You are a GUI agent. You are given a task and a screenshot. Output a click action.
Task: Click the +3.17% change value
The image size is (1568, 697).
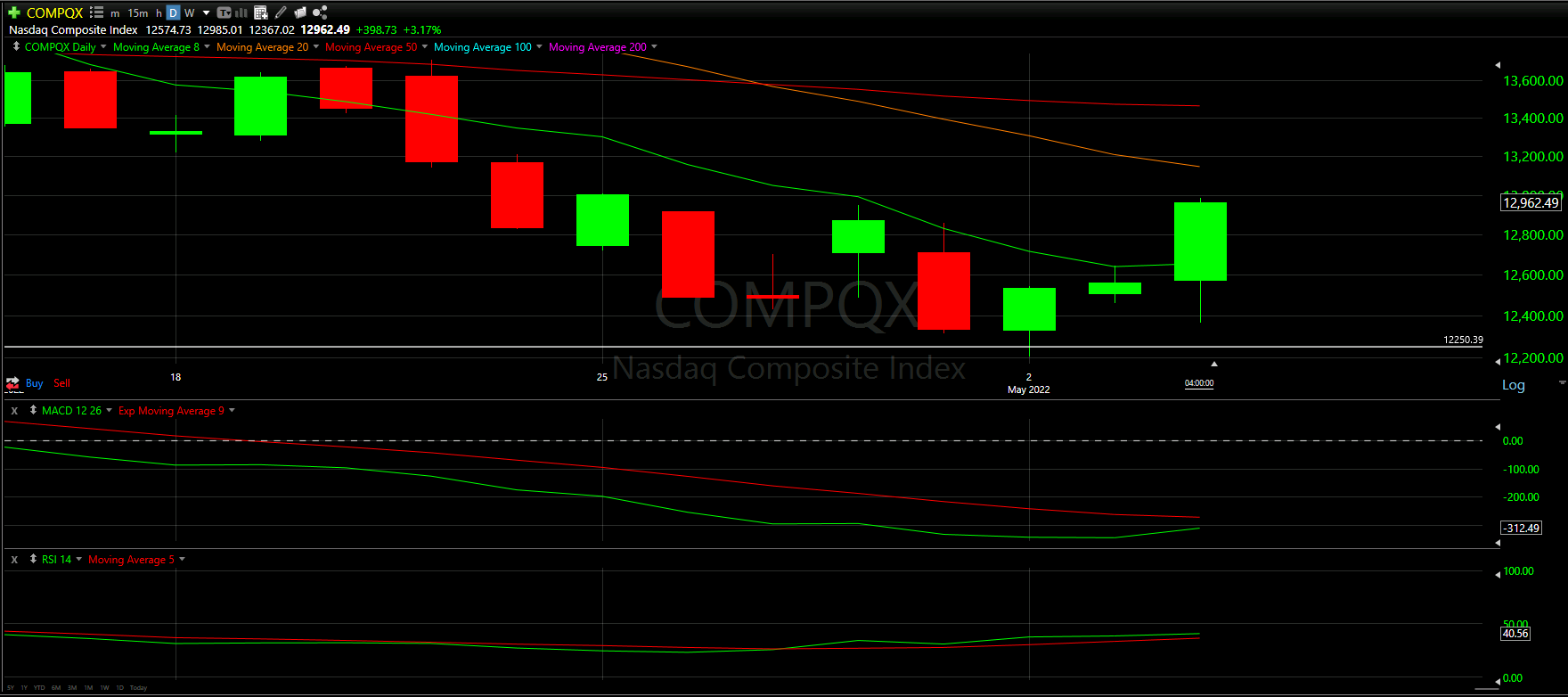[x=422, y=29]
